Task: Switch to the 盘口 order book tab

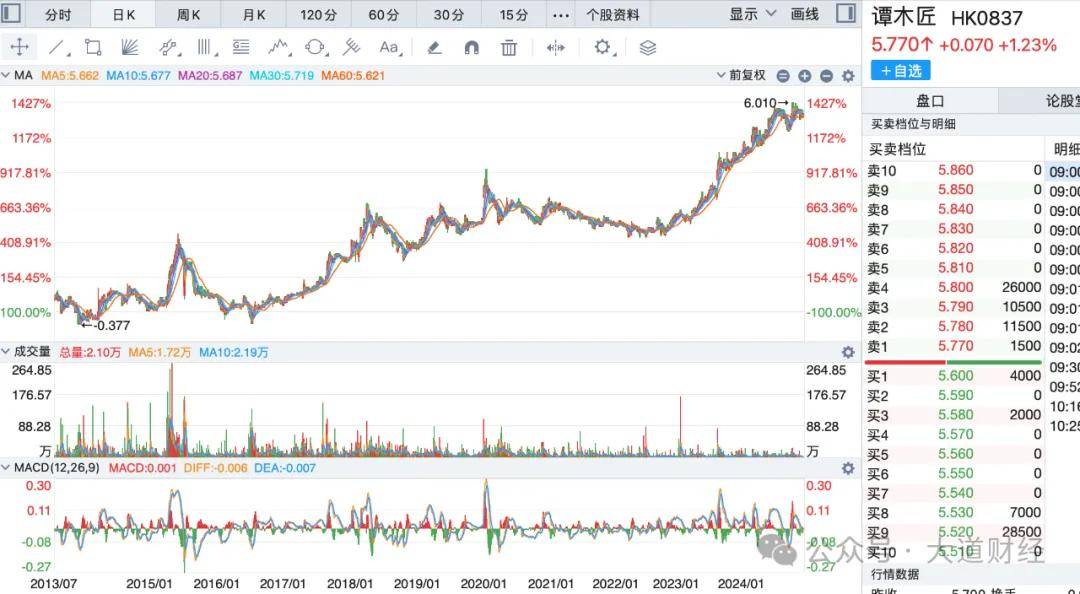Action: click(930, 101)
